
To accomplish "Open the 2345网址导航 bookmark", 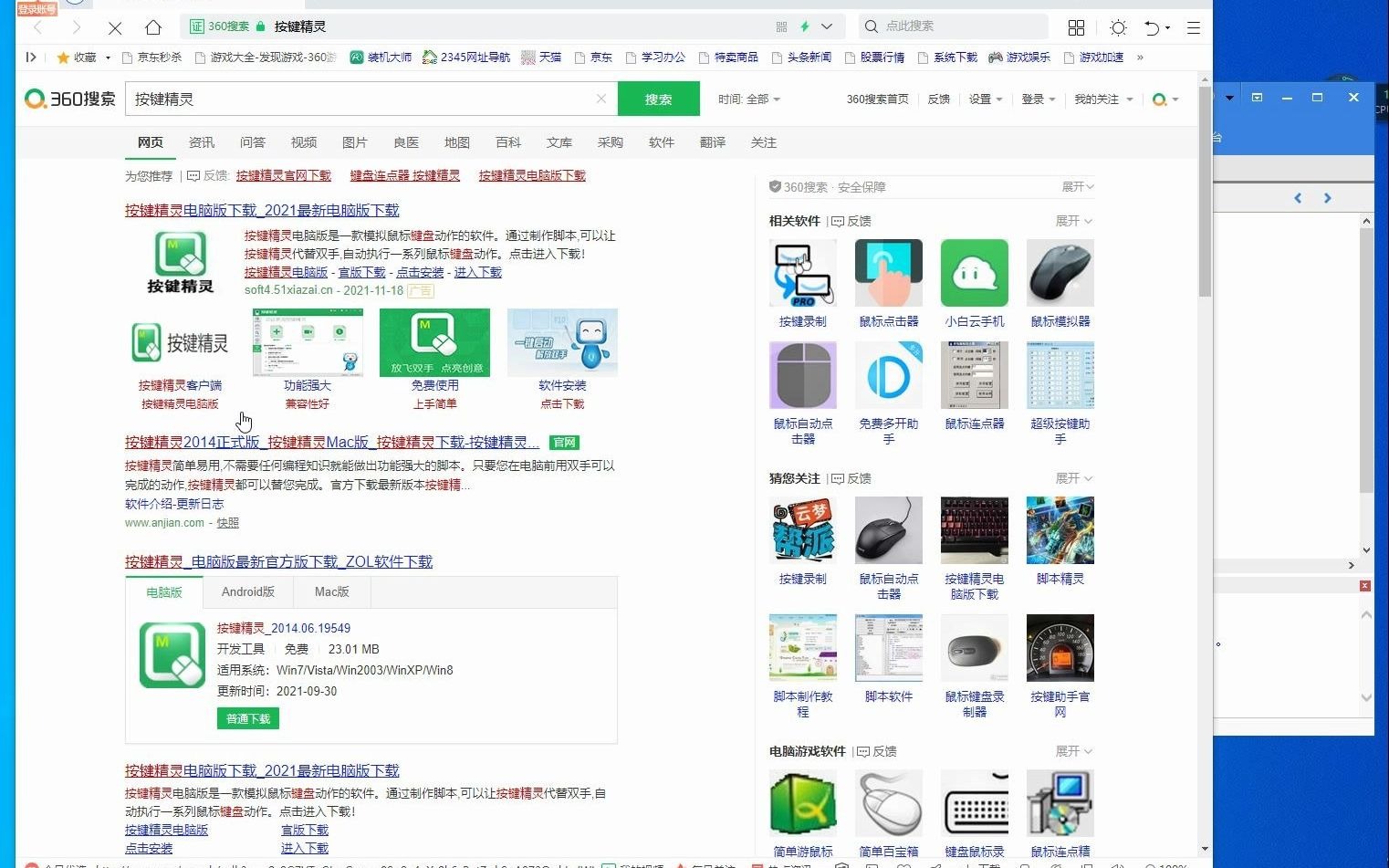I will tap(466, 58).
